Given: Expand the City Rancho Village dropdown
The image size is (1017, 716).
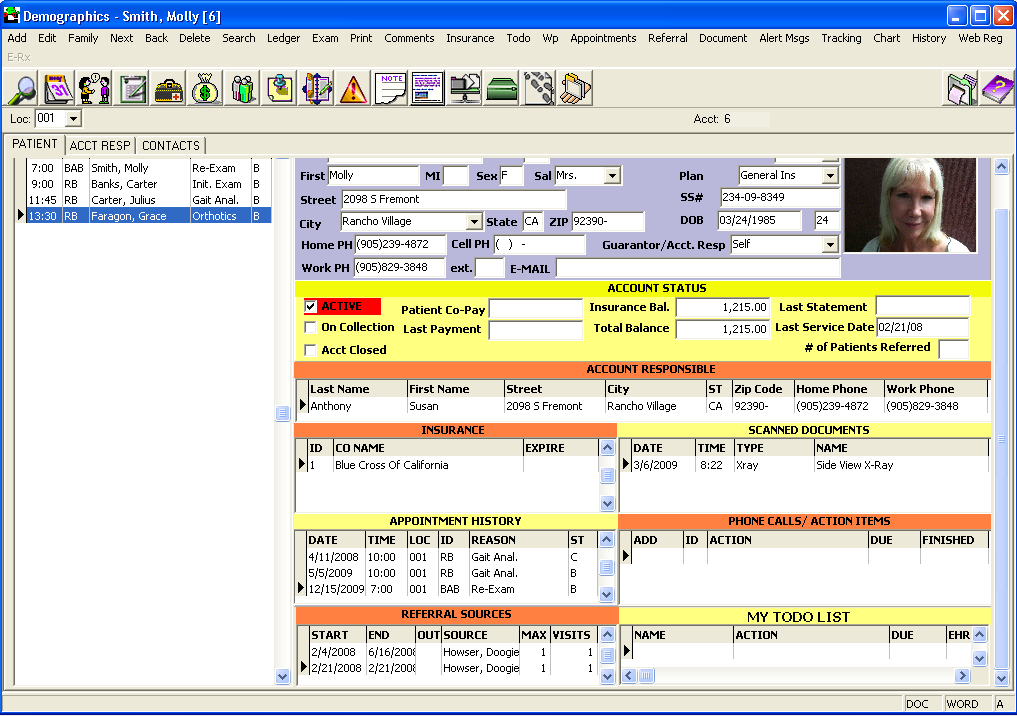Looking at the screenshot, I should (474, 222).
